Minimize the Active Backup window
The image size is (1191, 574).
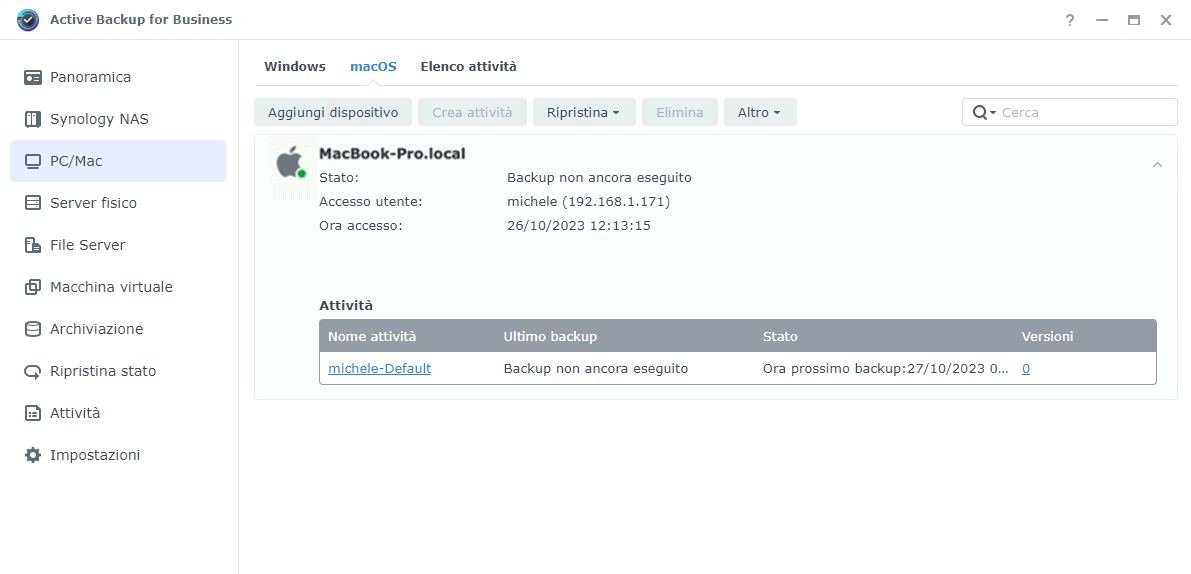1101,20
